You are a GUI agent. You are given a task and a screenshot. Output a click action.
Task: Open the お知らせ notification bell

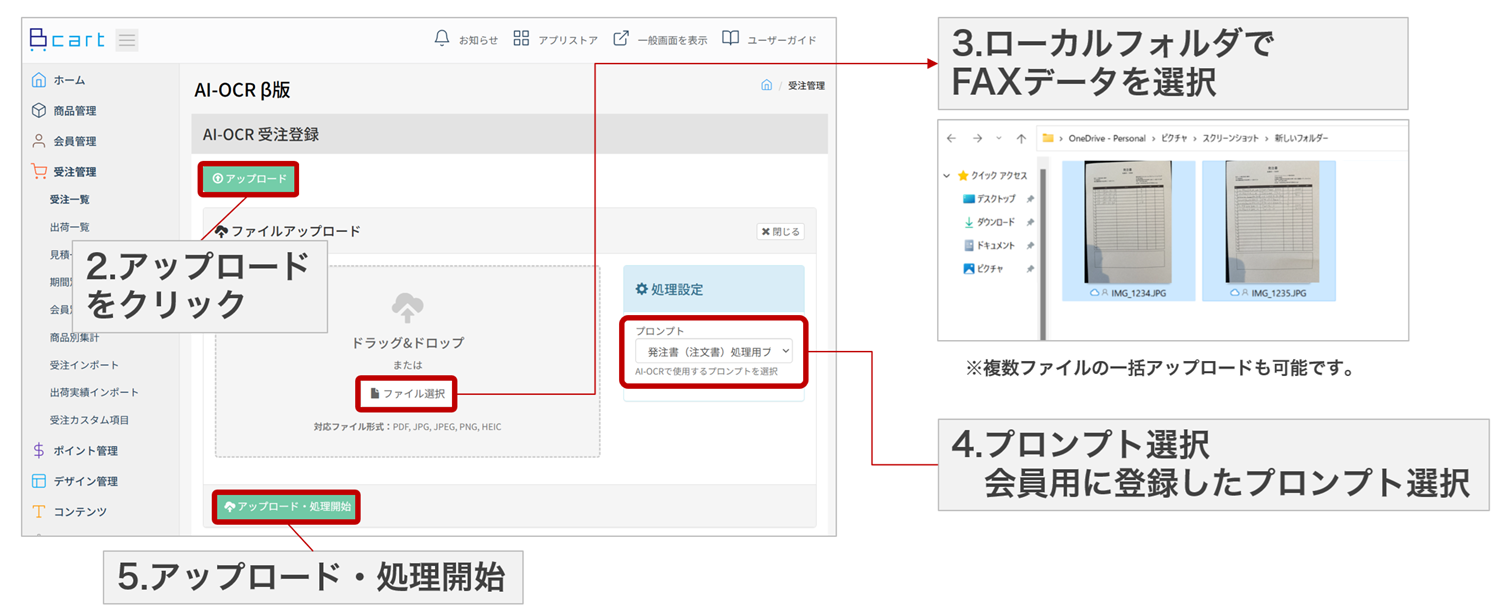442,39
